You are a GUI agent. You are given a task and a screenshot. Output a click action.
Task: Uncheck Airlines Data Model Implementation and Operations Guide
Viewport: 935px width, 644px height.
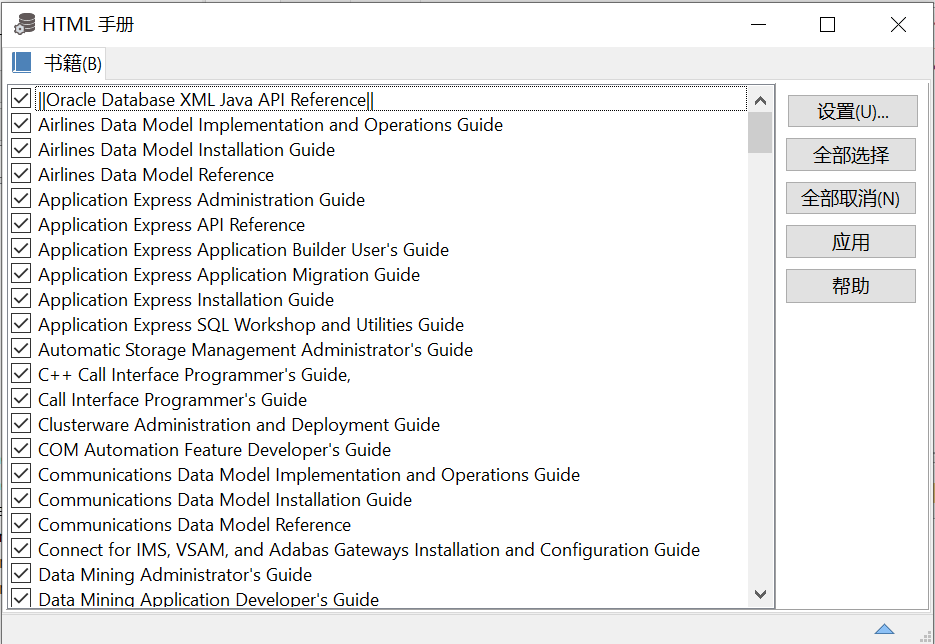[21, 123]
